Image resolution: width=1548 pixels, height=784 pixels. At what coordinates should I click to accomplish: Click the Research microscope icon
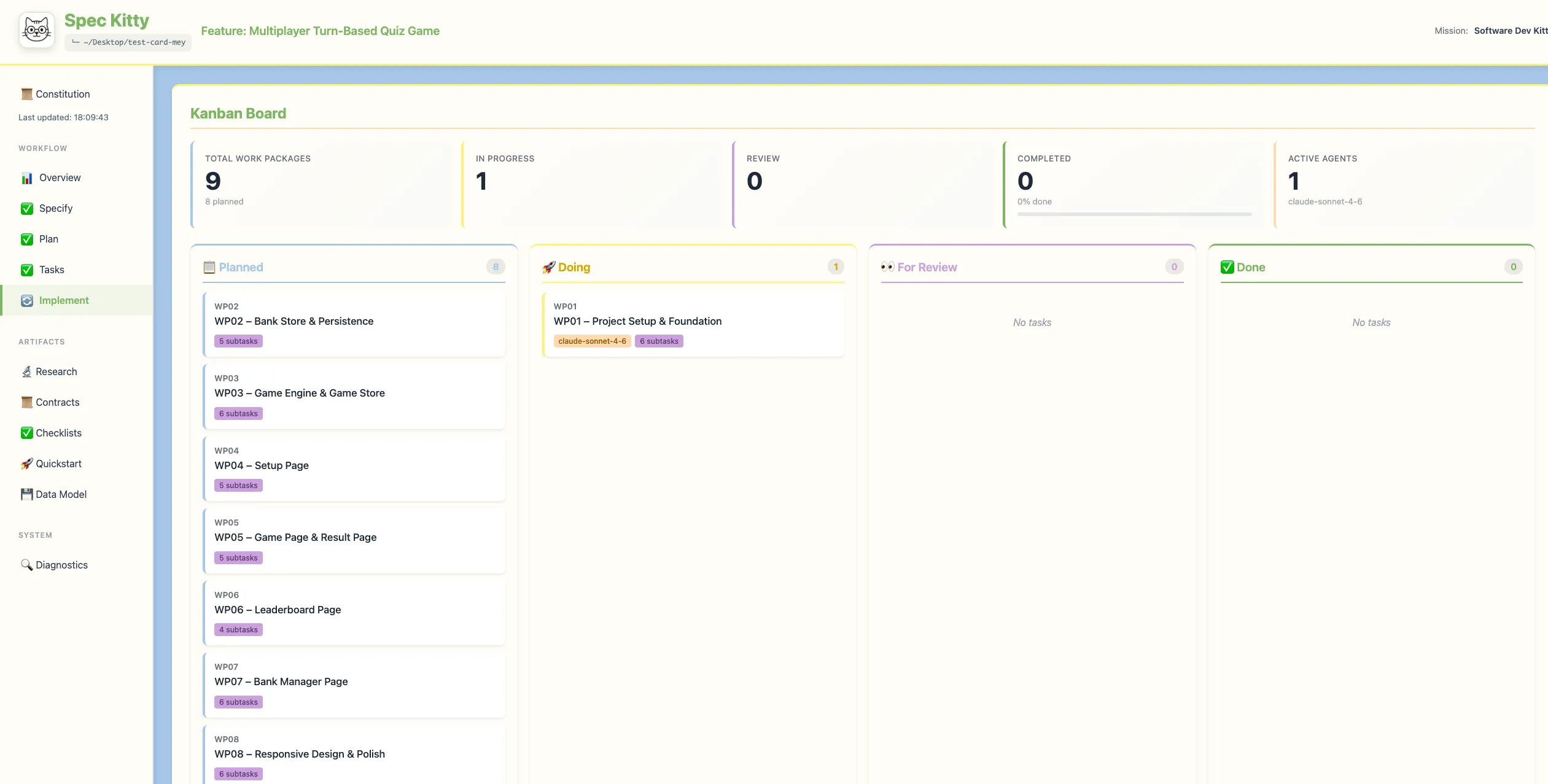click(26, 372)
